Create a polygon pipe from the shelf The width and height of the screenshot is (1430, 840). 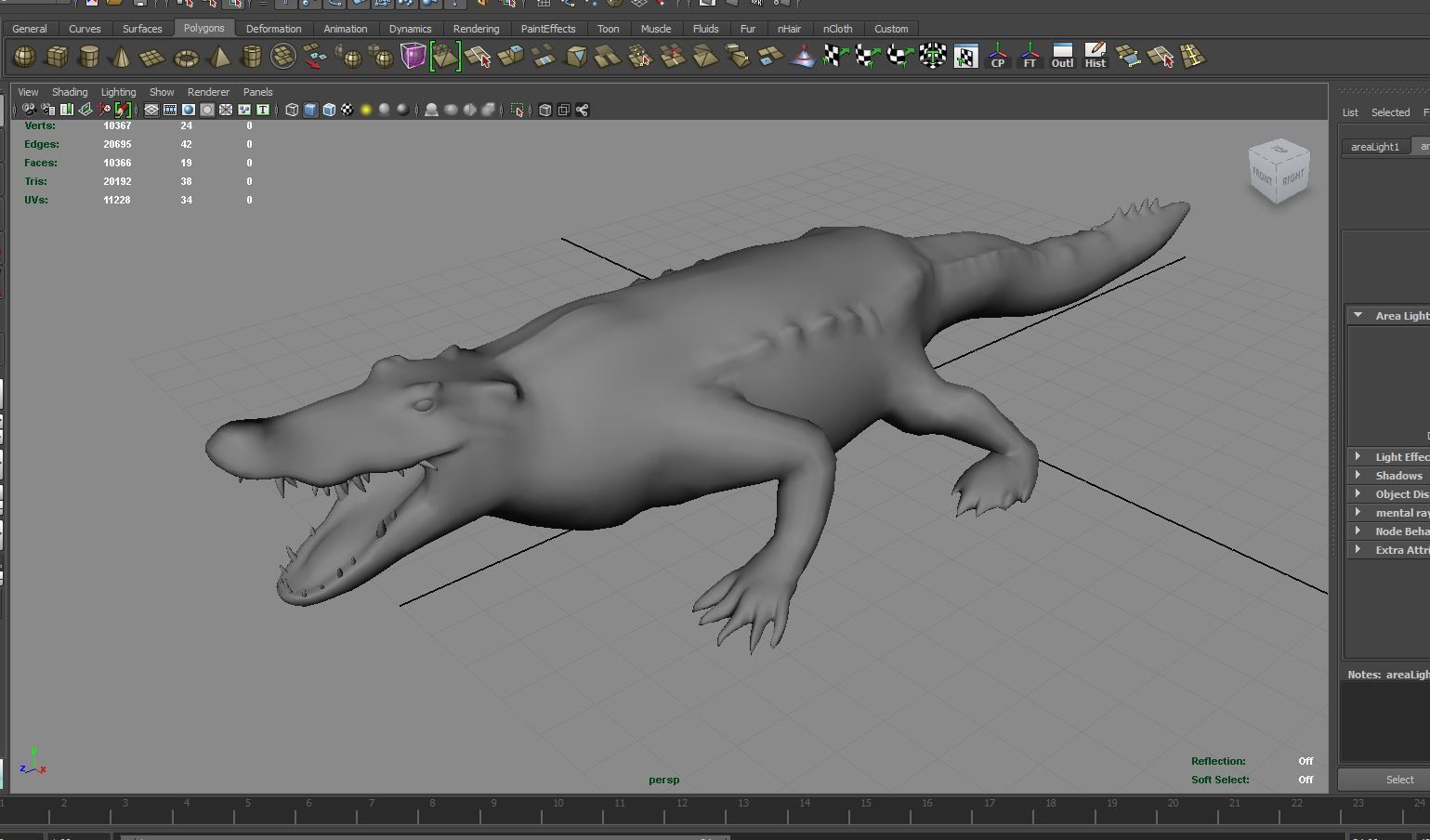[251, 58]
